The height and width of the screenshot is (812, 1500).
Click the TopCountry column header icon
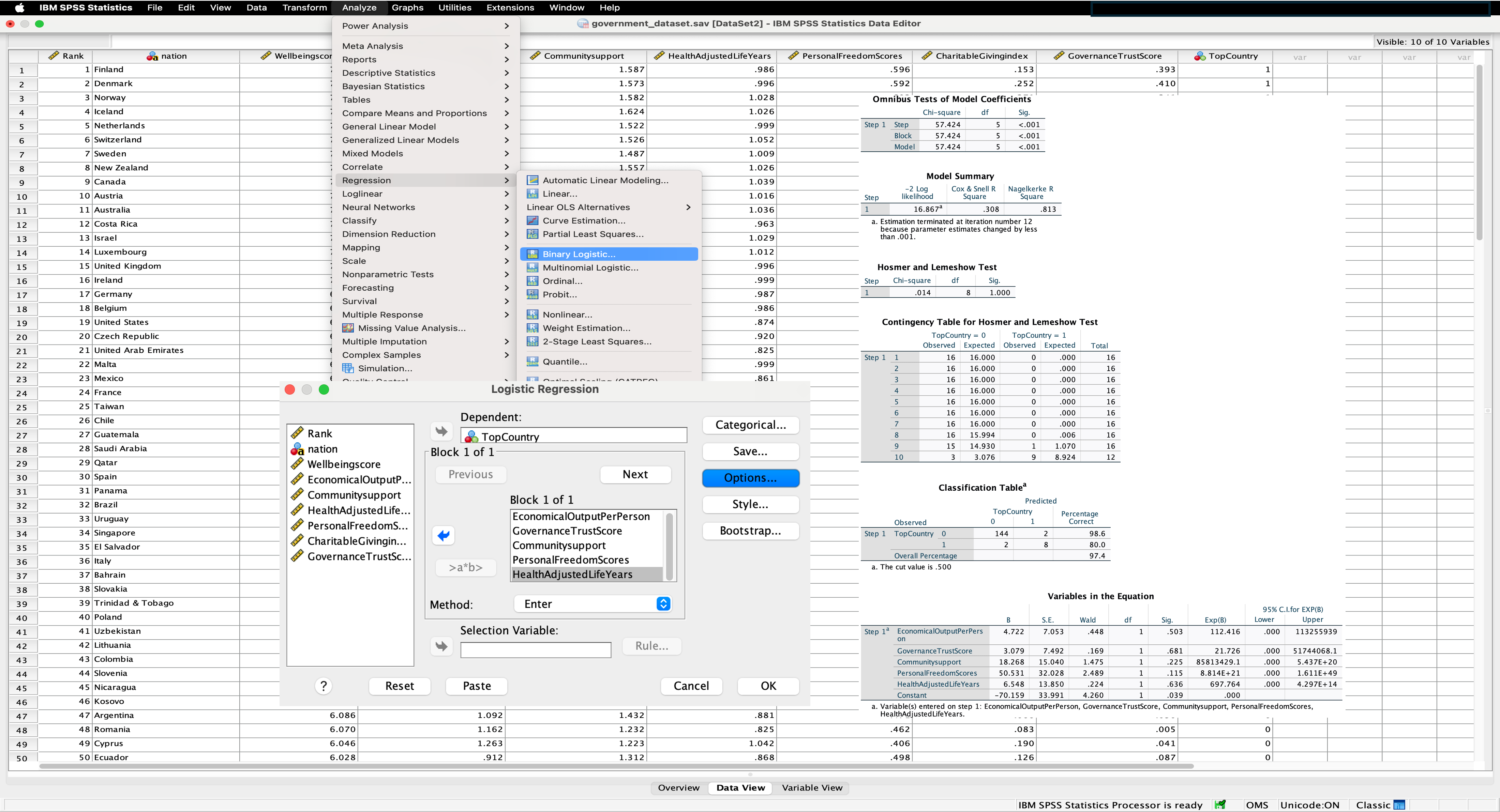(1200, 56)
